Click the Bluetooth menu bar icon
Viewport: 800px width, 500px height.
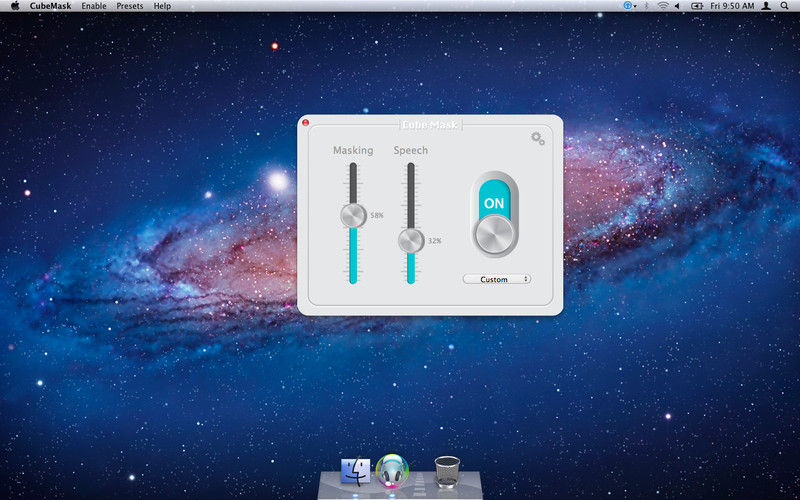click(645, 6)
